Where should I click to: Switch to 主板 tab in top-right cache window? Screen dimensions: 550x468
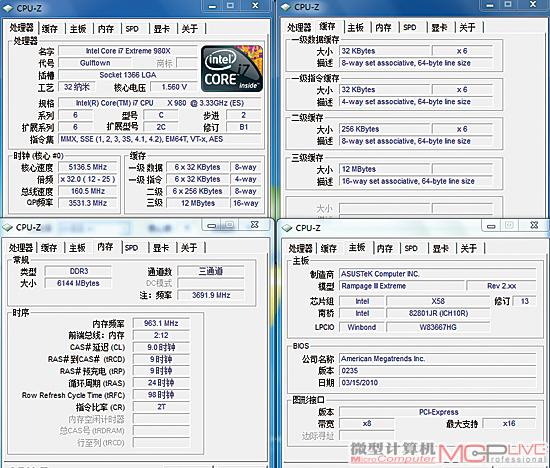356,27
